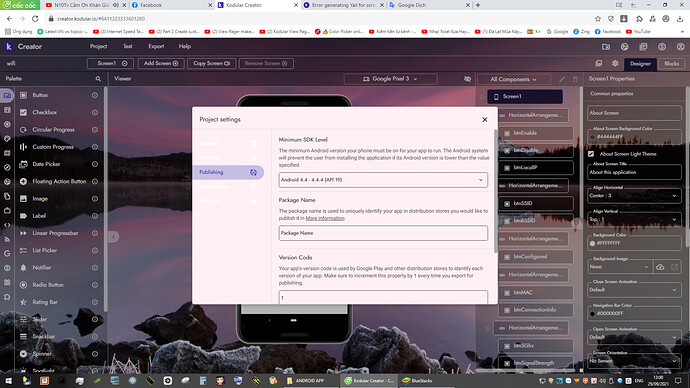Click the copy components icon near Designer
The width and height of the screenshot is (690, 388).
tap(598, 63)
